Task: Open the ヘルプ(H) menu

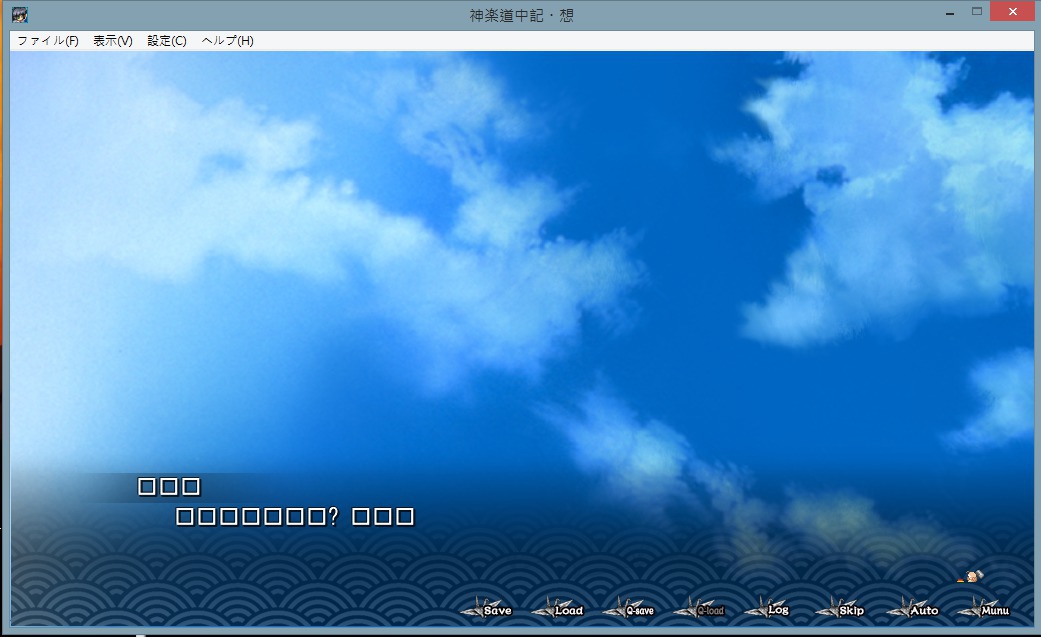Action: tap(227, 41)
